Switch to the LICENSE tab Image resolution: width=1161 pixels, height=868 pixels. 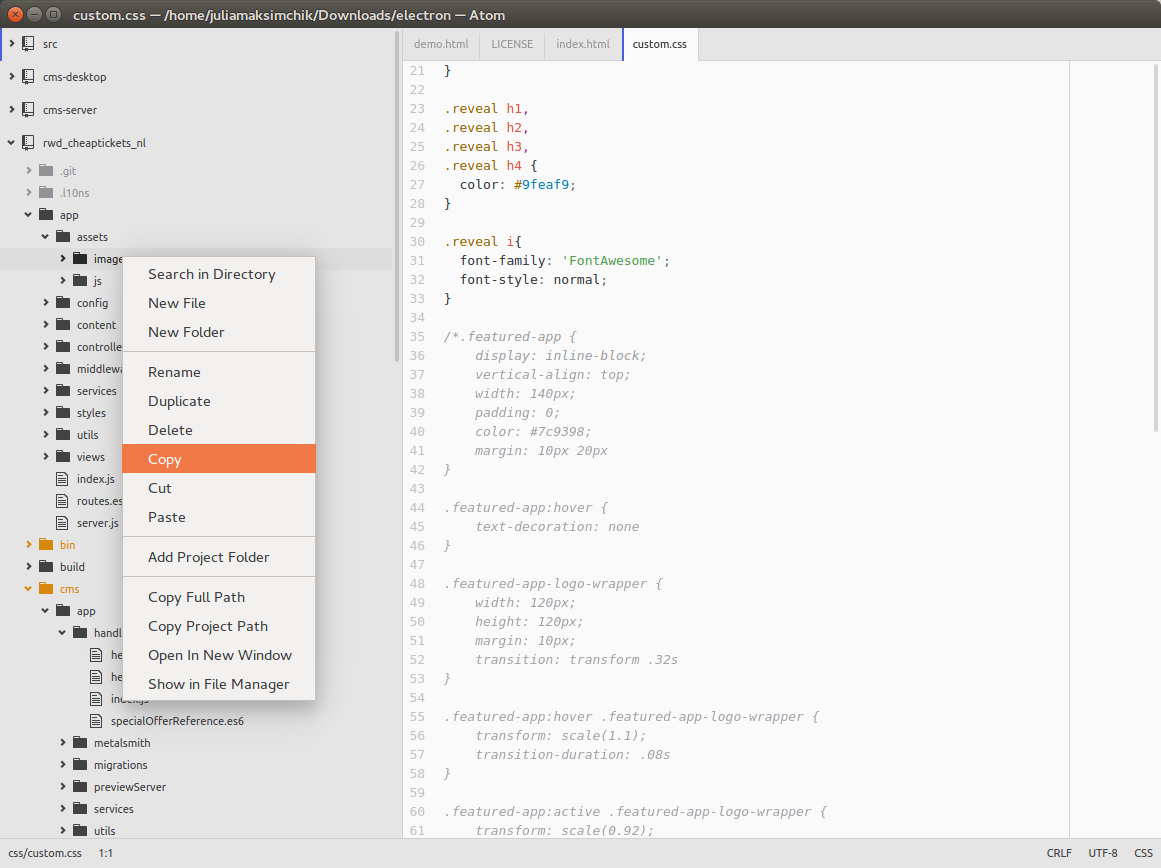tap(512, 44)
